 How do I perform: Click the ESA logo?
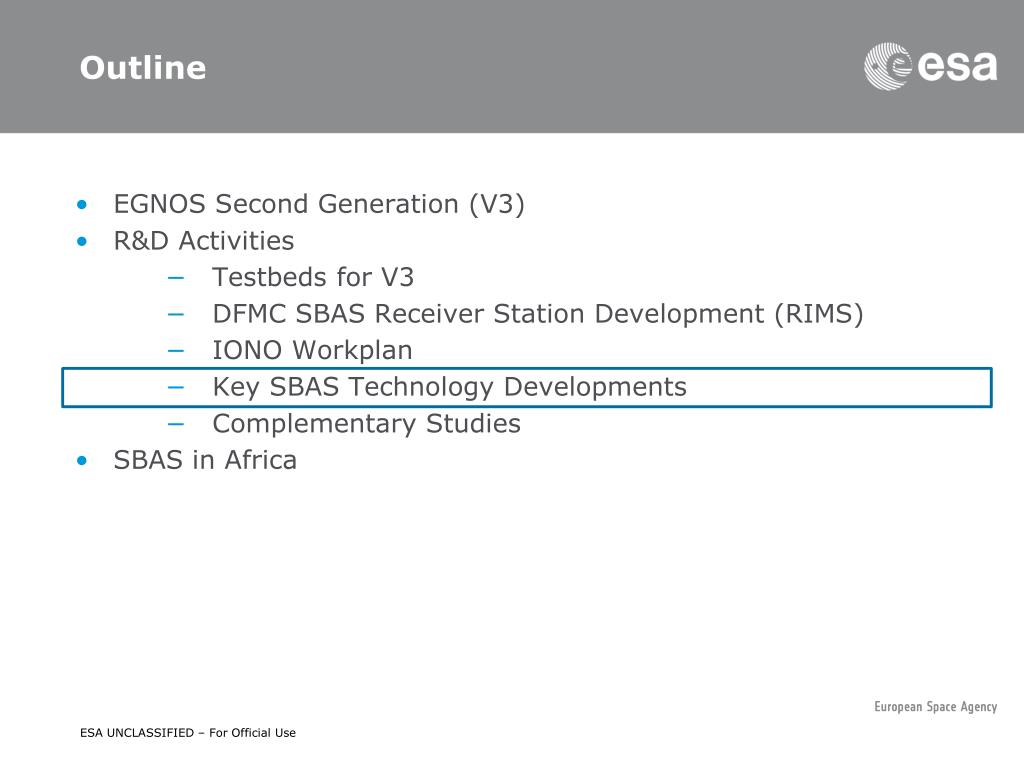pos(931,66)
